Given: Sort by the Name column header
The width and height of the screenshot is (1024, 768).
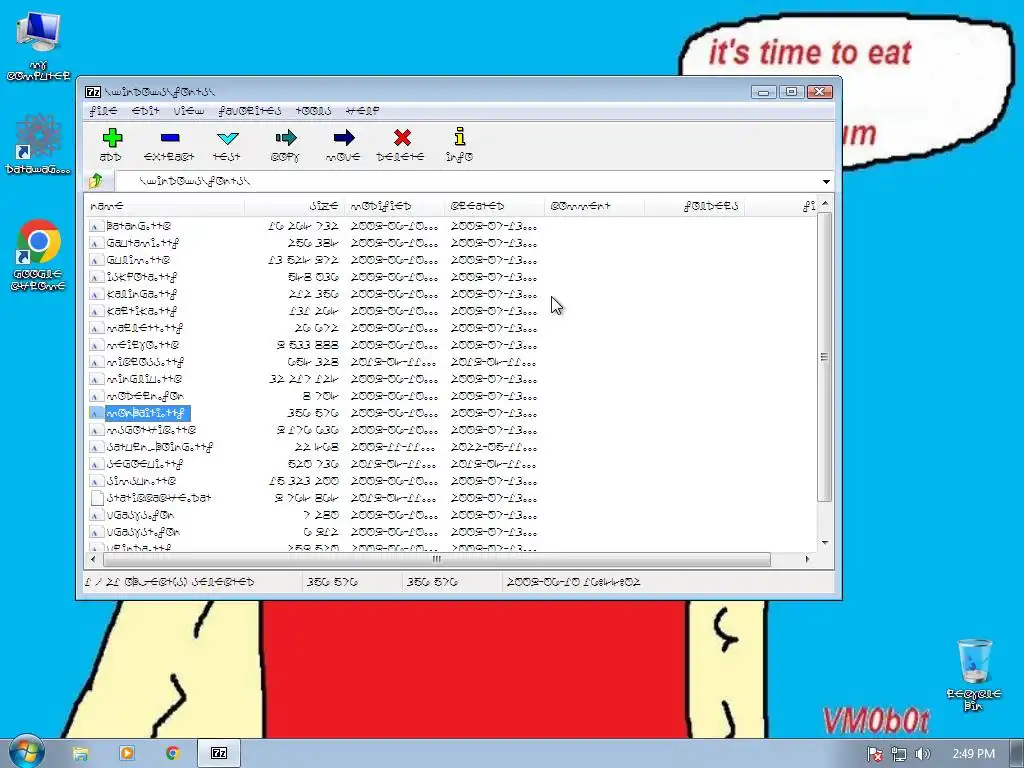Looking at the screenshot, I should (x=165, y=206).
